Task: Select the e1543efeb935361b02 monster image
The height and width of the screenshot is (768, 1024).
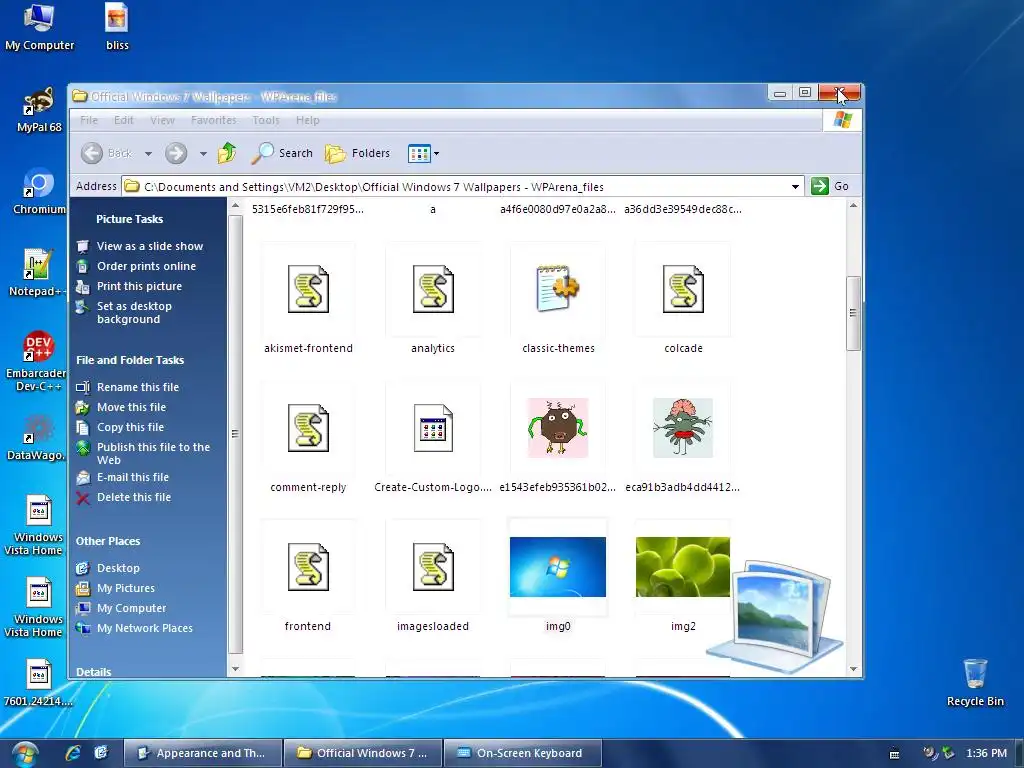Action: point(558,428)
